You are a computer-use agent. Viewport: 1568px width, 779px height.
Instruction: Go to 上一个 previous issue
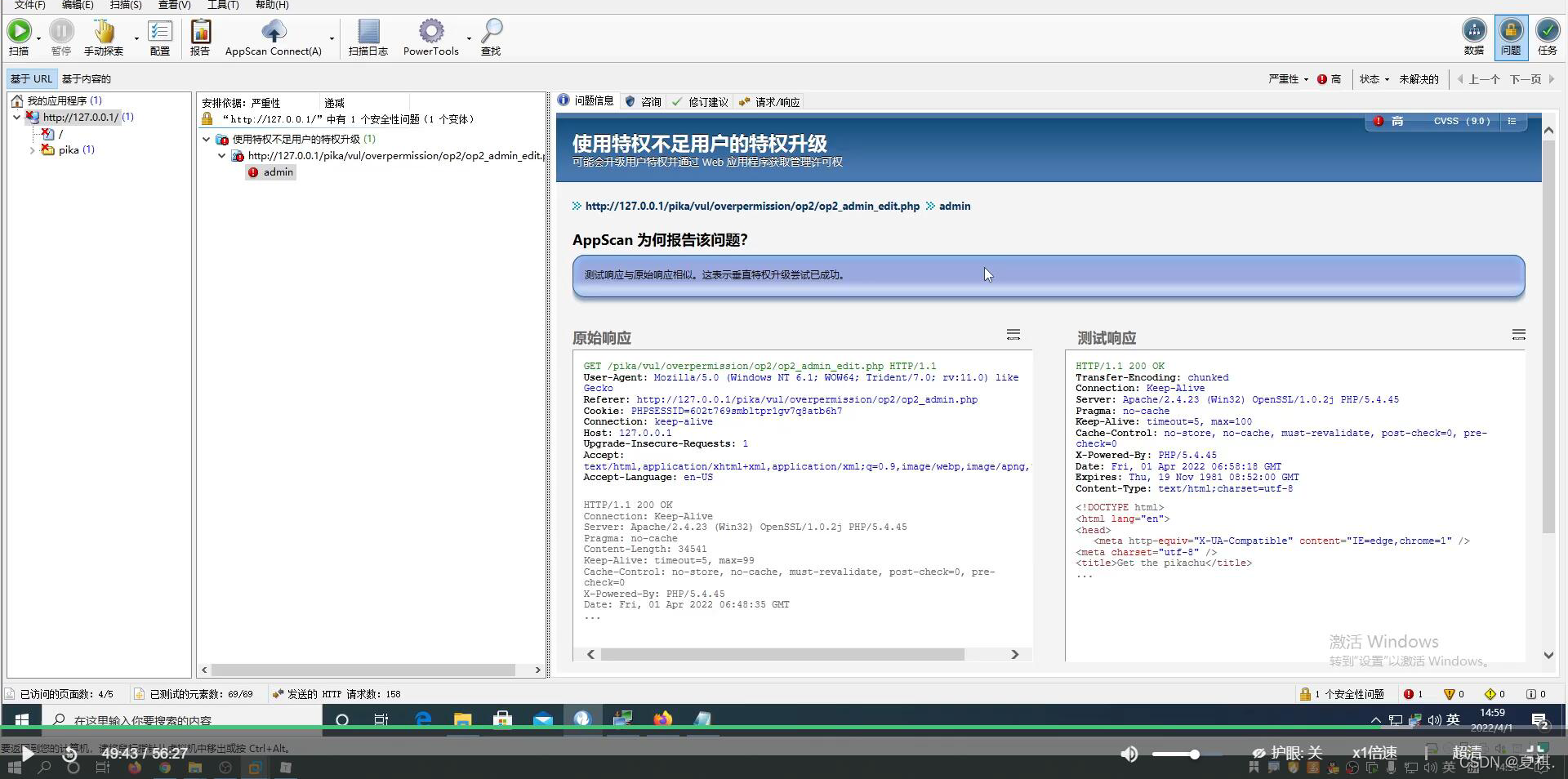[1479, 79]
